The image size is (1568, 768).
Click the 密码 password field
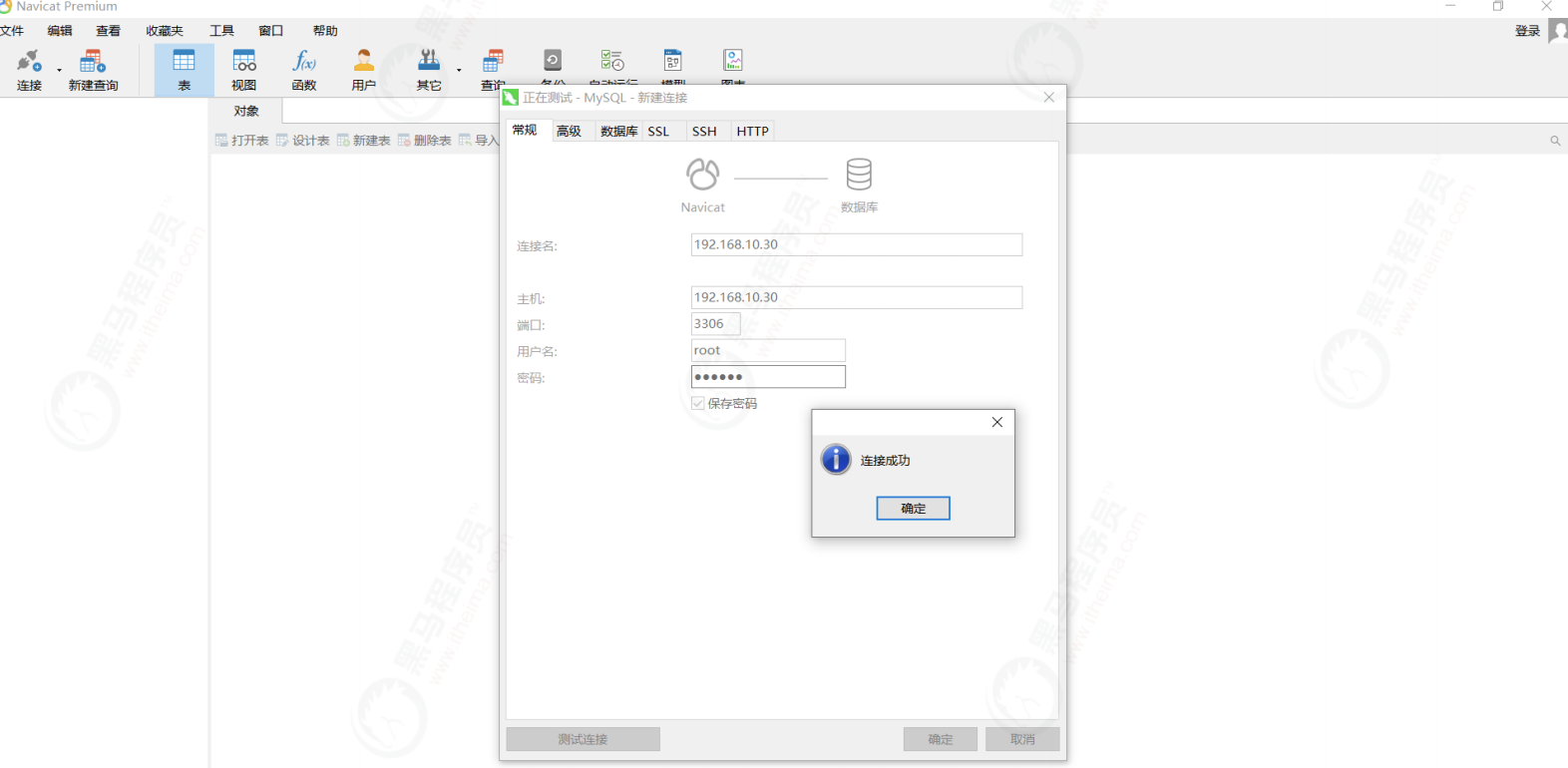tap(768, 377)
